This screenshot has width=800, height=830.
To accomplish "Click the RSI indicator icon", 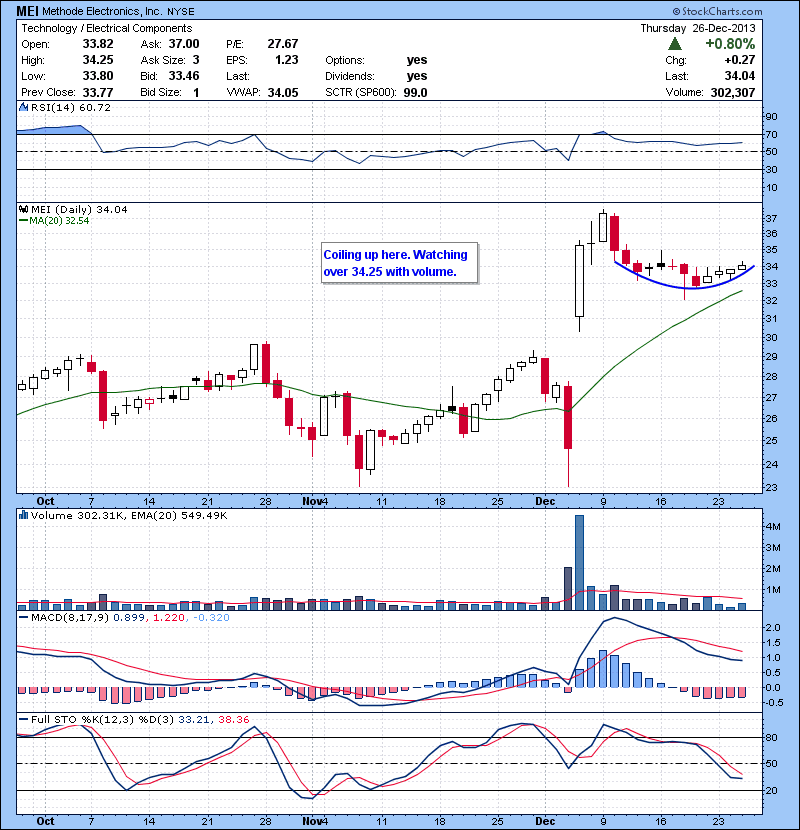I will pos(23,107).
